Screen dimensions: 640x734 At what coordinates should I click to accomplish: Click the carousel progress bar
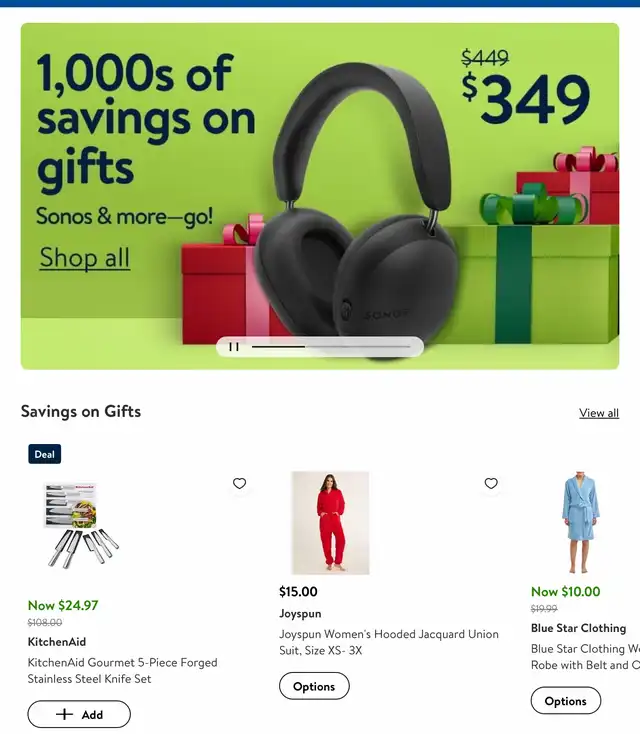pos(331,347)
